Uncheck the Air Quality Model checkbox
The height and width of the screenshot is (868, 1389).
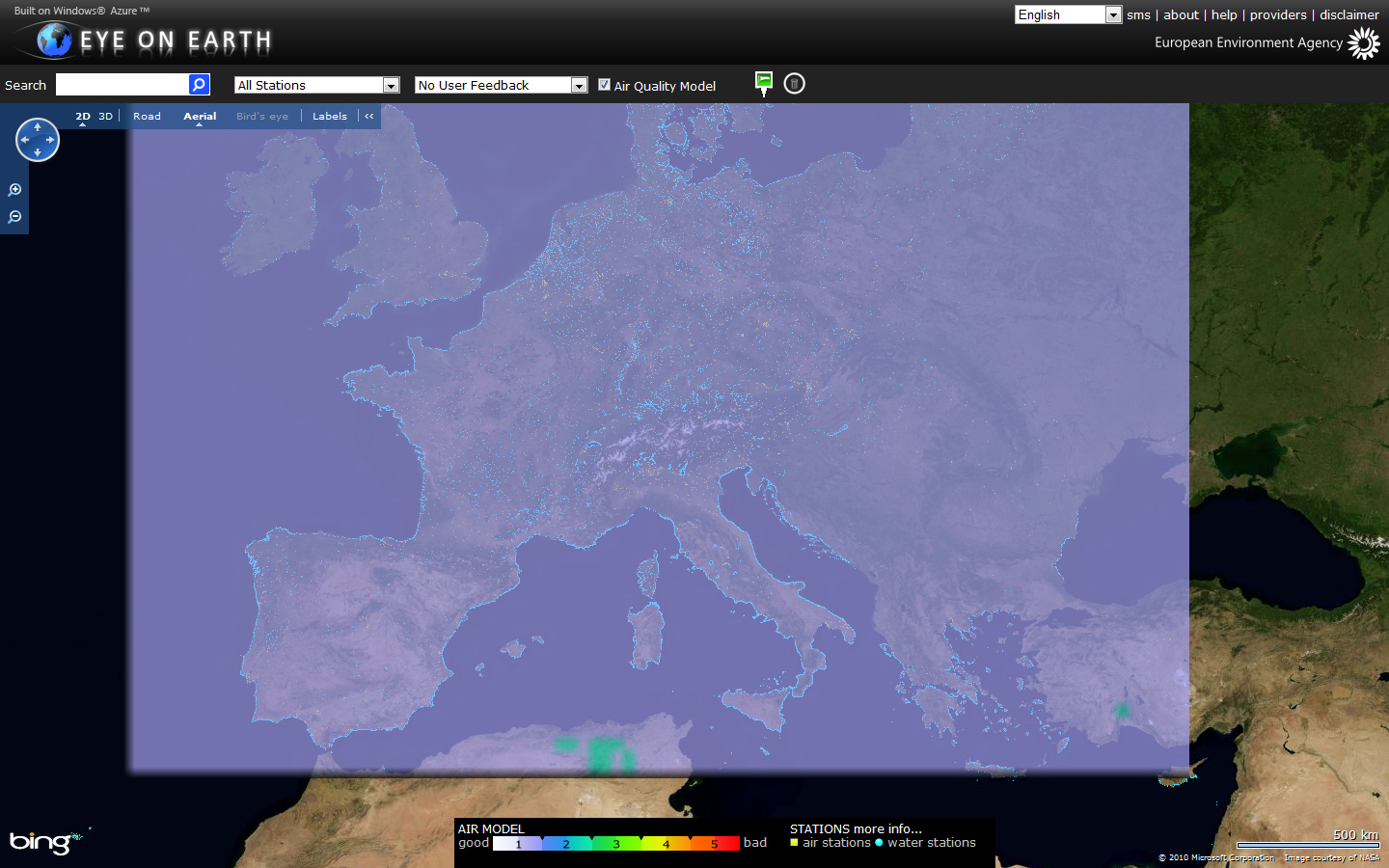[604, 85]
